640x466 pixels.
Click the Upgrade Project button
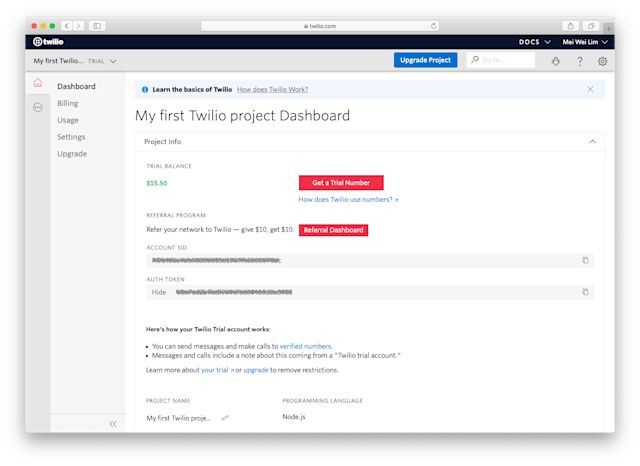coord(425,60)
